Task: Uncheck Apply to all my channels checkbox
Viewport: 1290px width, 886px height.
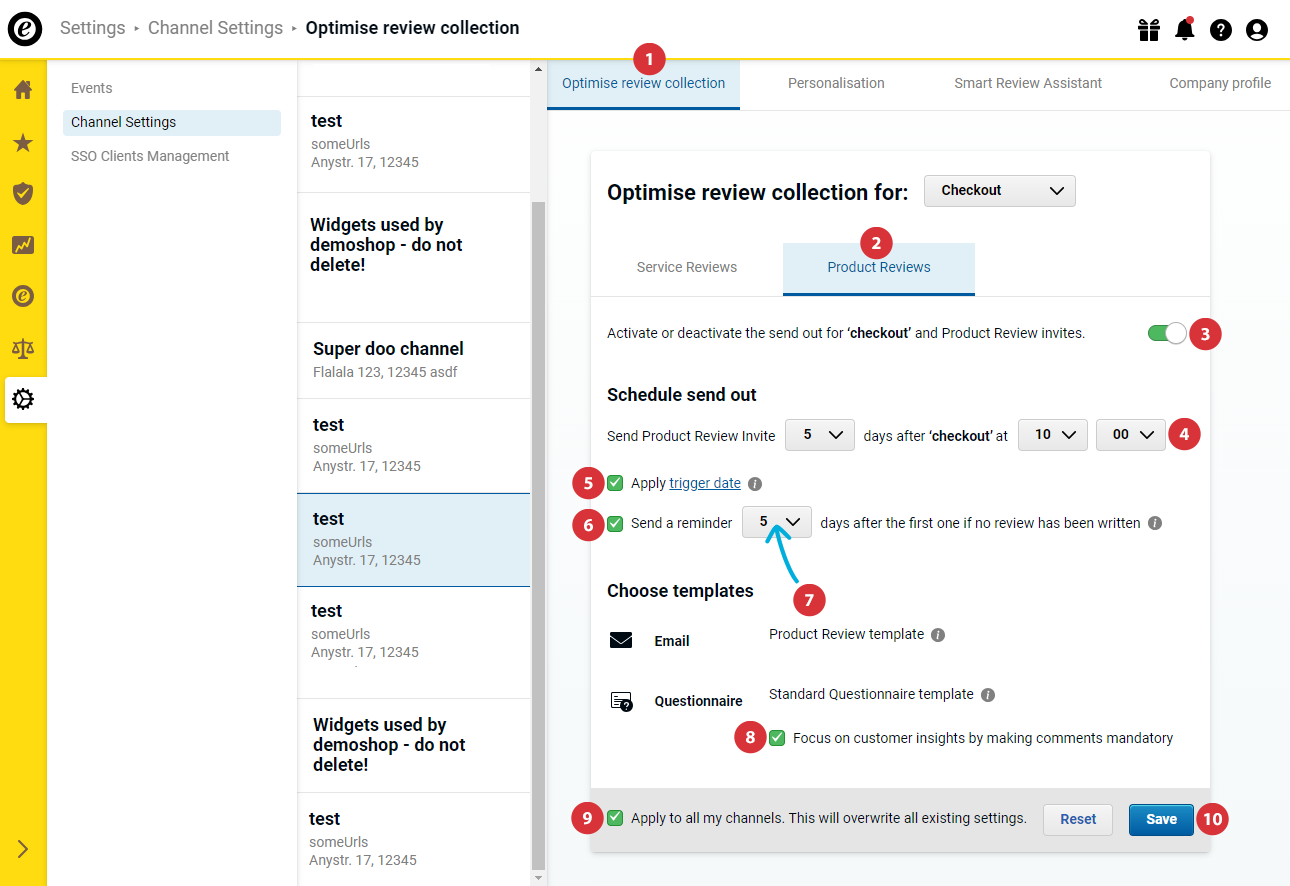Action: (615, 818)
